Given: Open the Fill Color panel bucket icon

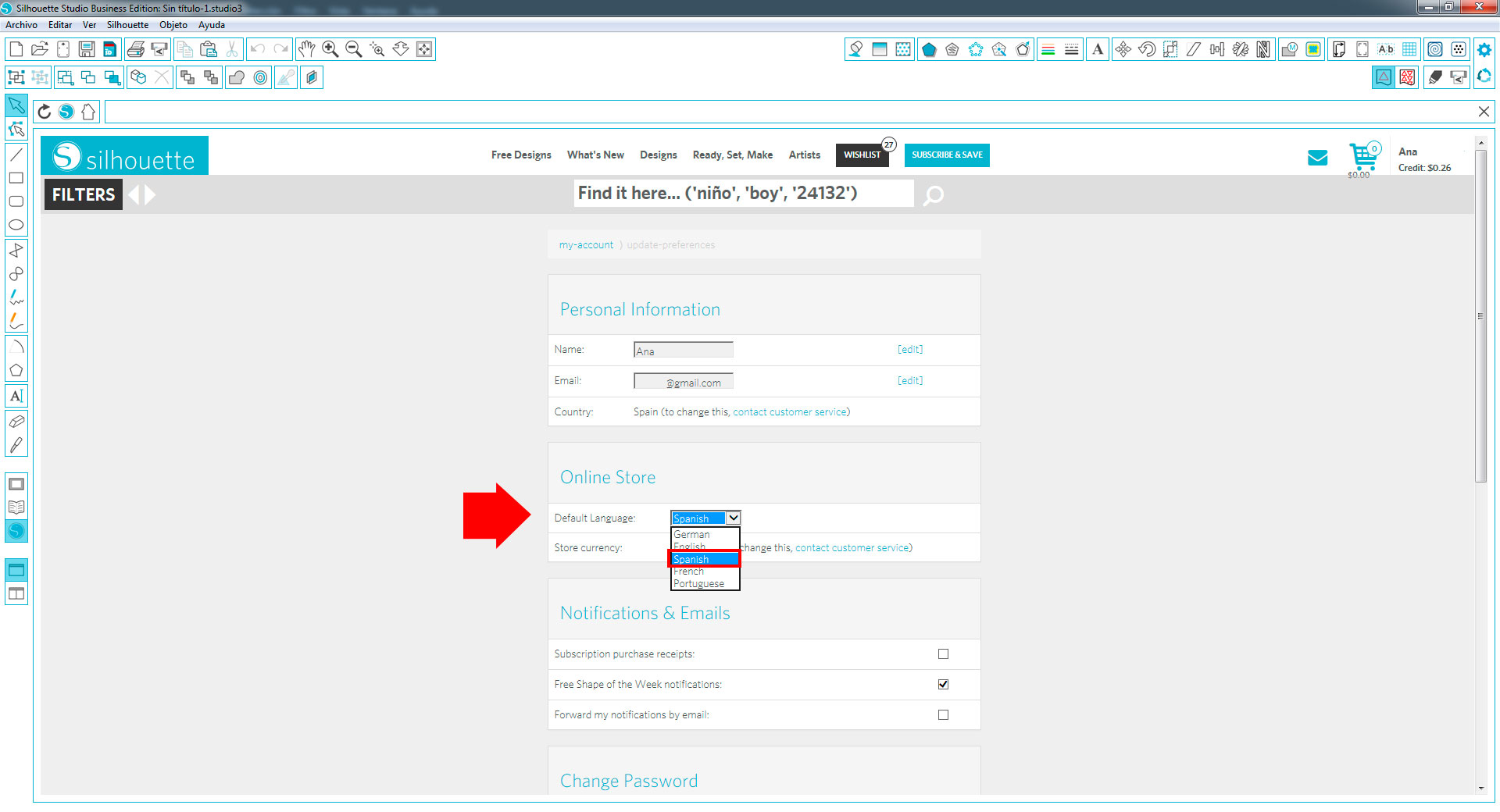Looking at the screenshot, I should coord(856,49).
